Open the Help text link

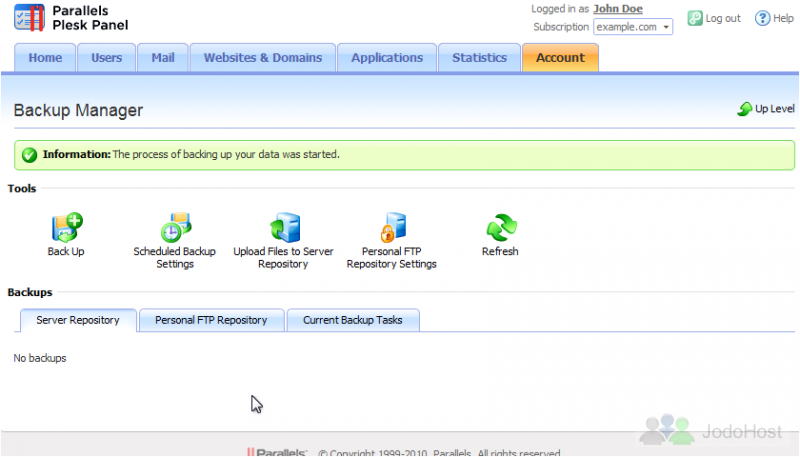coord(783,18)
